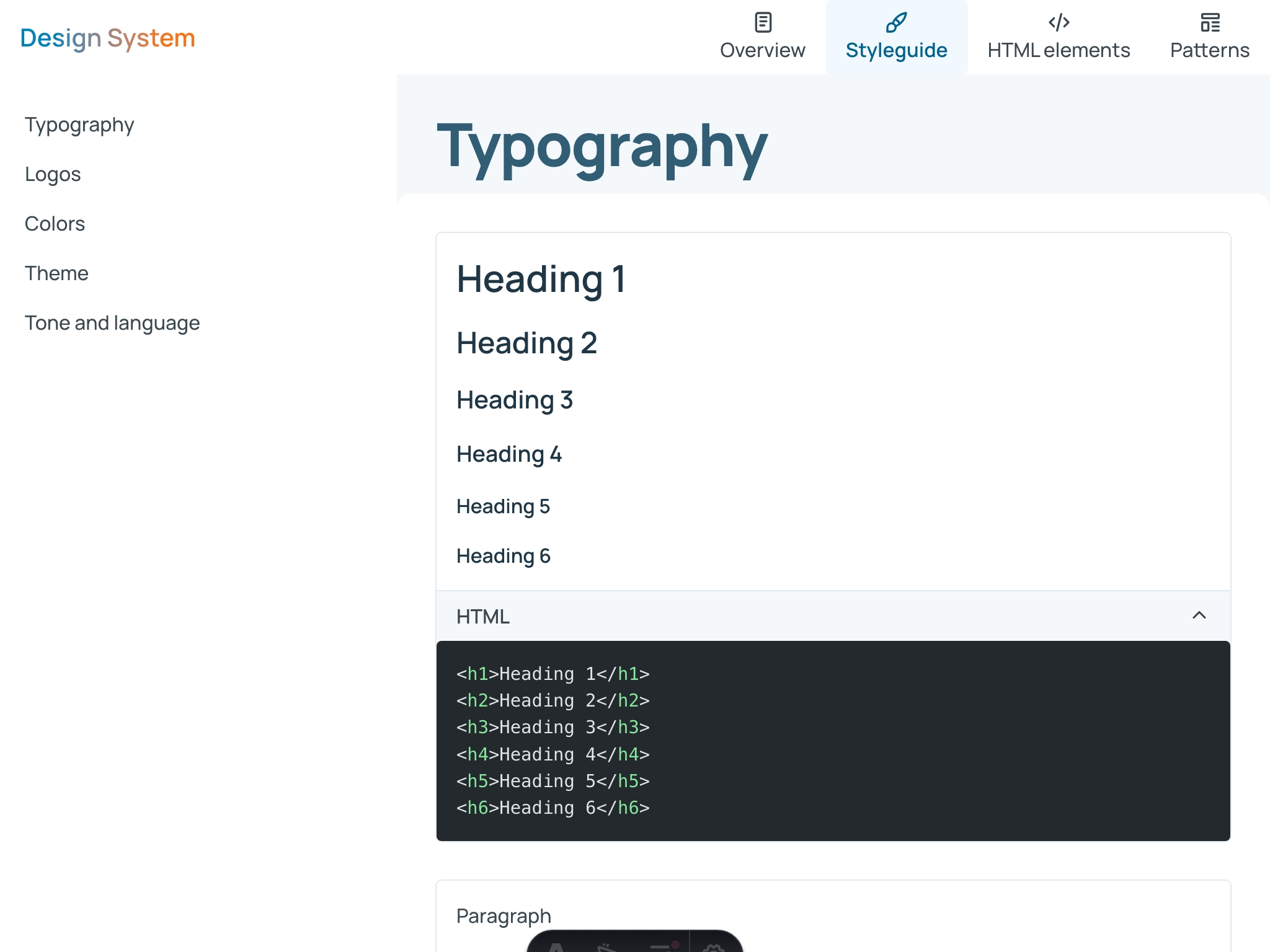Click the h4 code line
This screenshot has width=1270, height=952.
553,754
